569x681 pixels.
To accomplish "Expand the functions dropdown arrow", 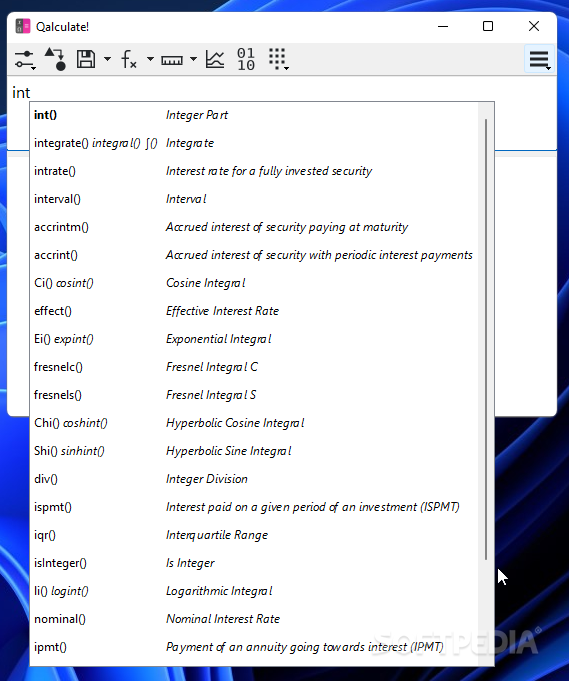I will pyautogui.click(x=150, y=59).
